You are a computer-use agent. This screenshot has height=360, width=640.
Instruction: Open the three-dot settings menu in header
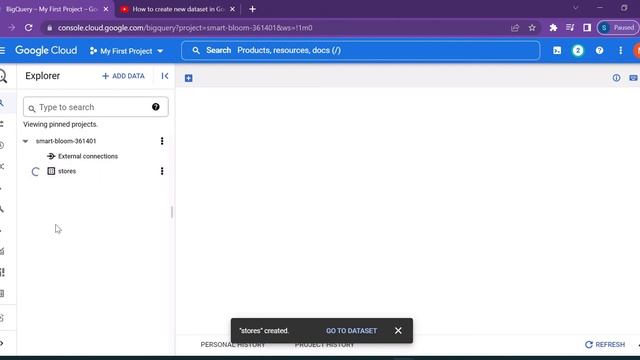tap(620, 51)
